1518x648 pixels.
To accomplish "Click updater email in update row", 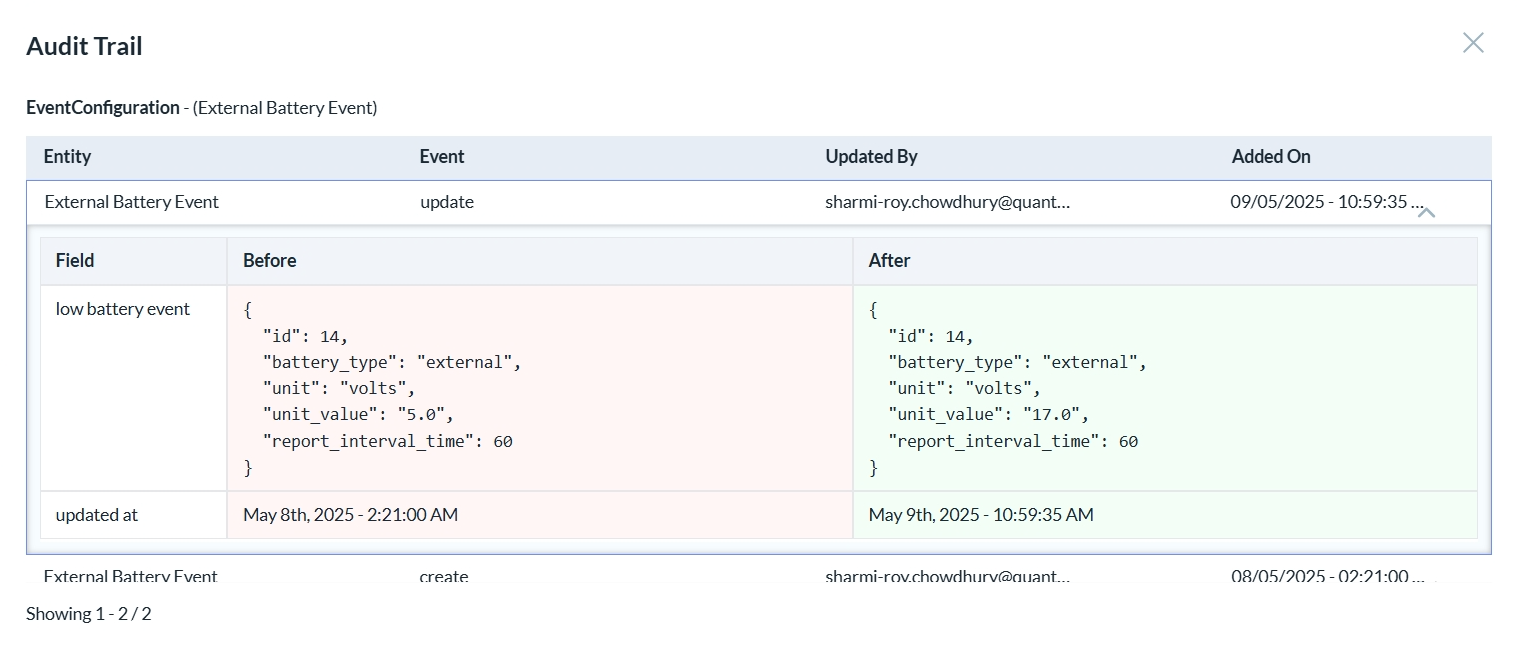I will (x=947, y=202).
